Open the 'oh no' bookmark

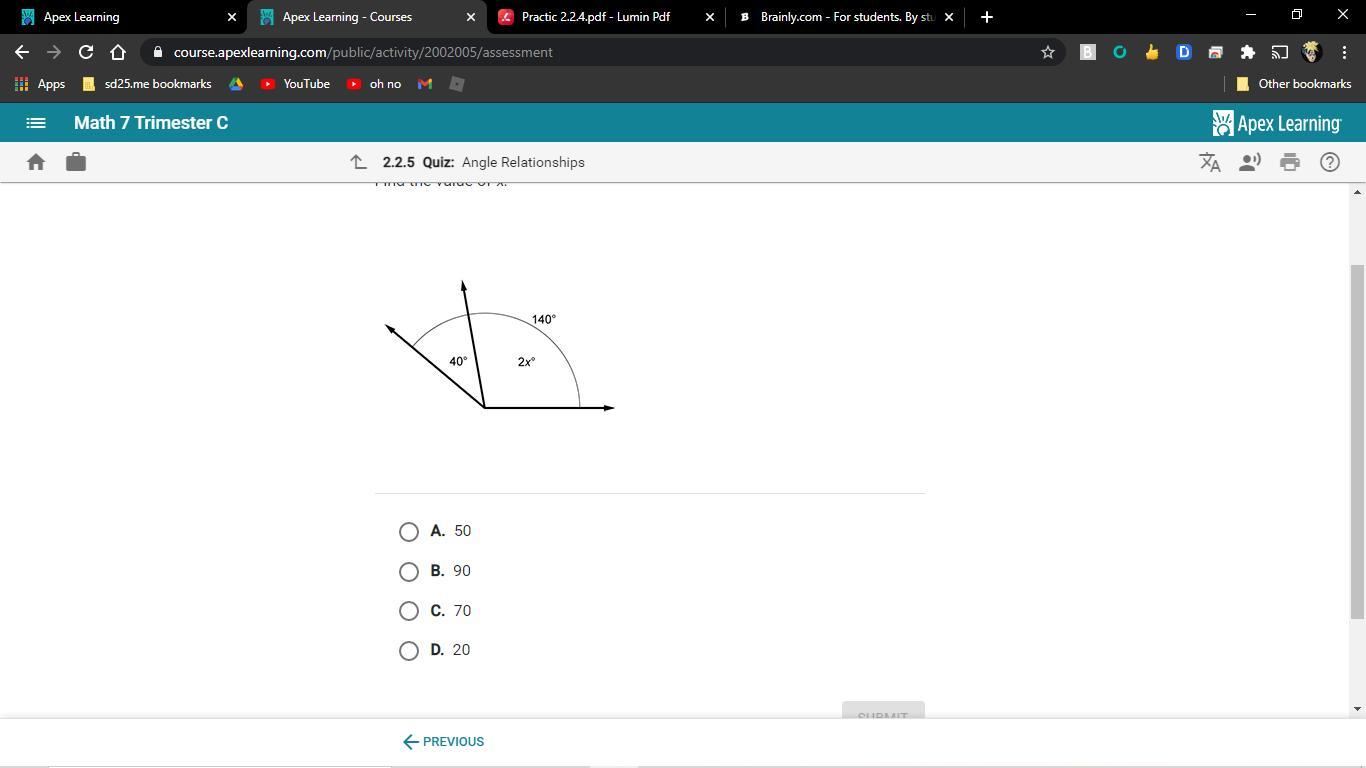[x=374, y=84]
